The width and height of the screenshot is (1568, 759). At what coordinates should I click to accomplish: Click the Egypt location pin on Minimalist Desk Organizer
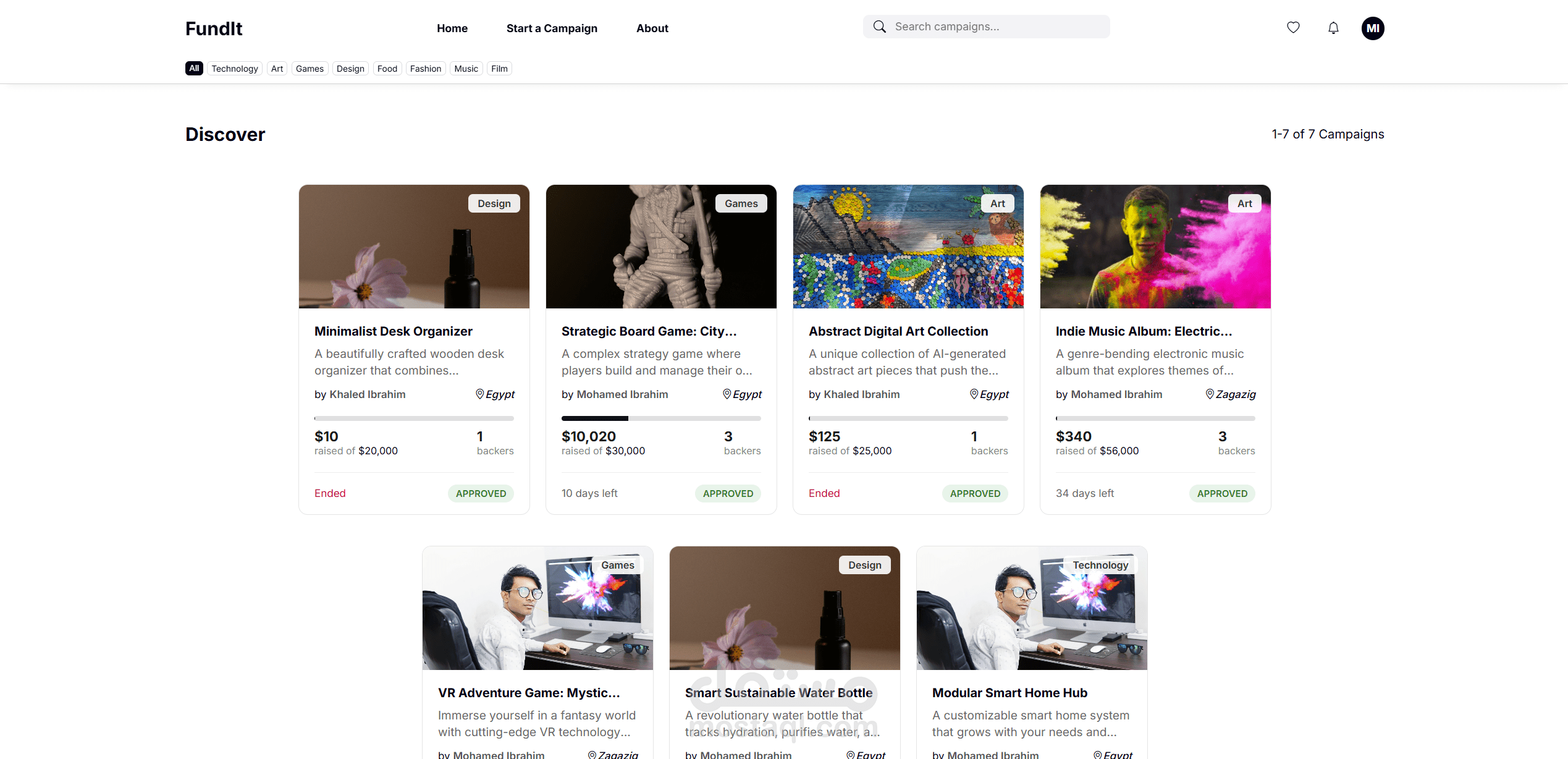click(x=479, y=394)
